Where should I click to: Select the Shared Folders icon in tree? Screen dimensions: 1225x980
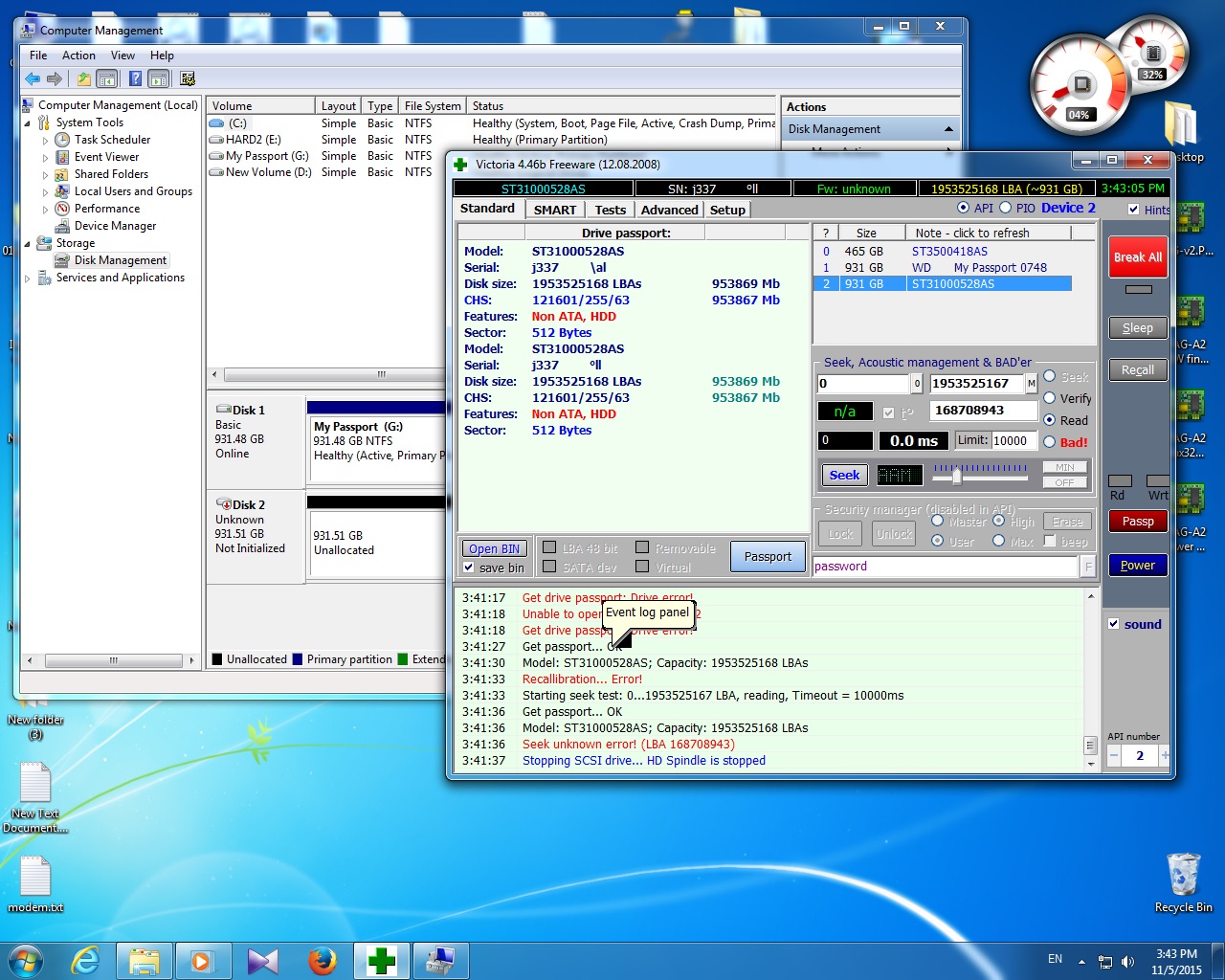62,174
